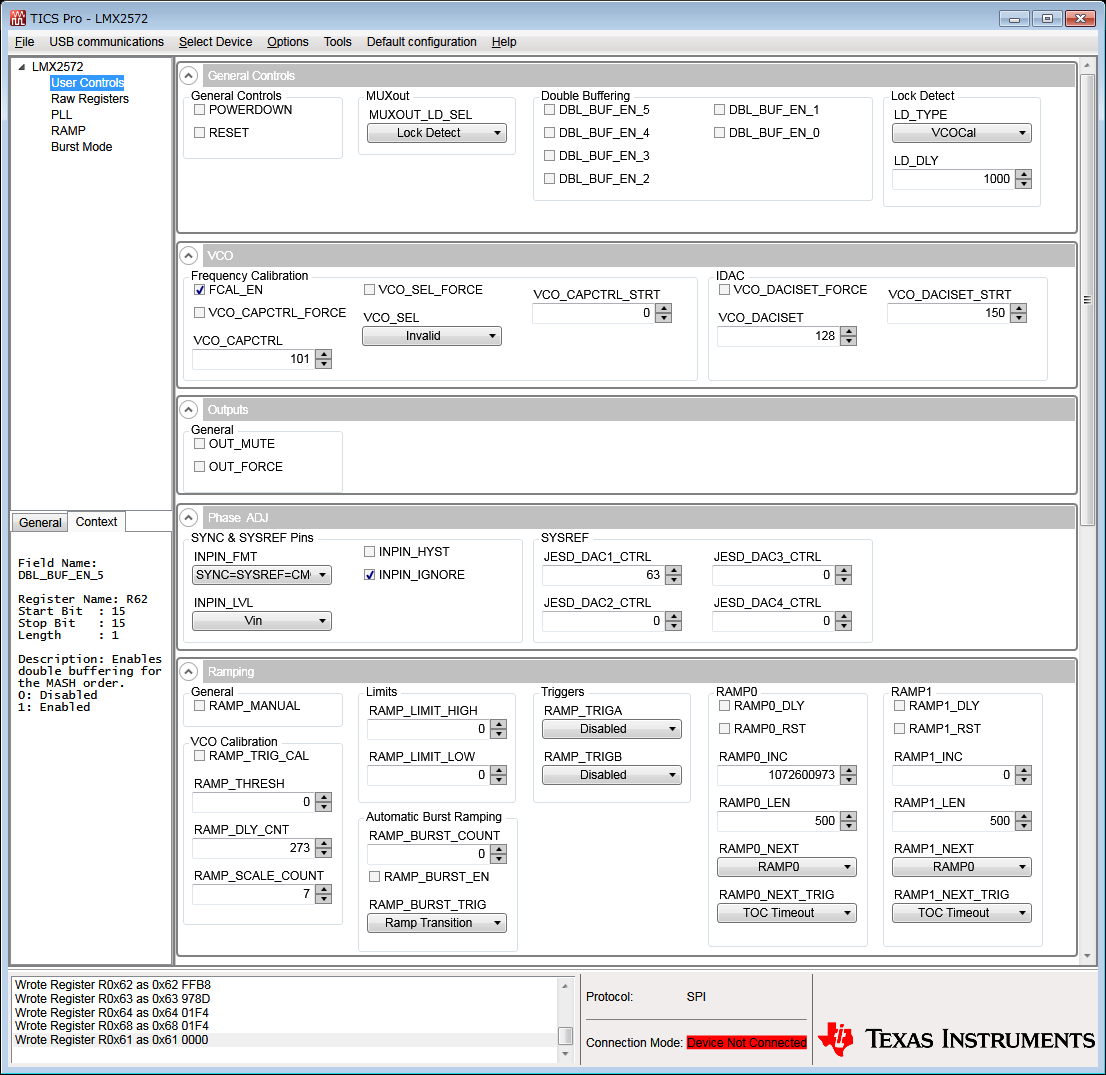Tick the VCO_DACISET_FORCE checkbox
The height and width of the screenshot is (1075, 1106).
point(724,290)
